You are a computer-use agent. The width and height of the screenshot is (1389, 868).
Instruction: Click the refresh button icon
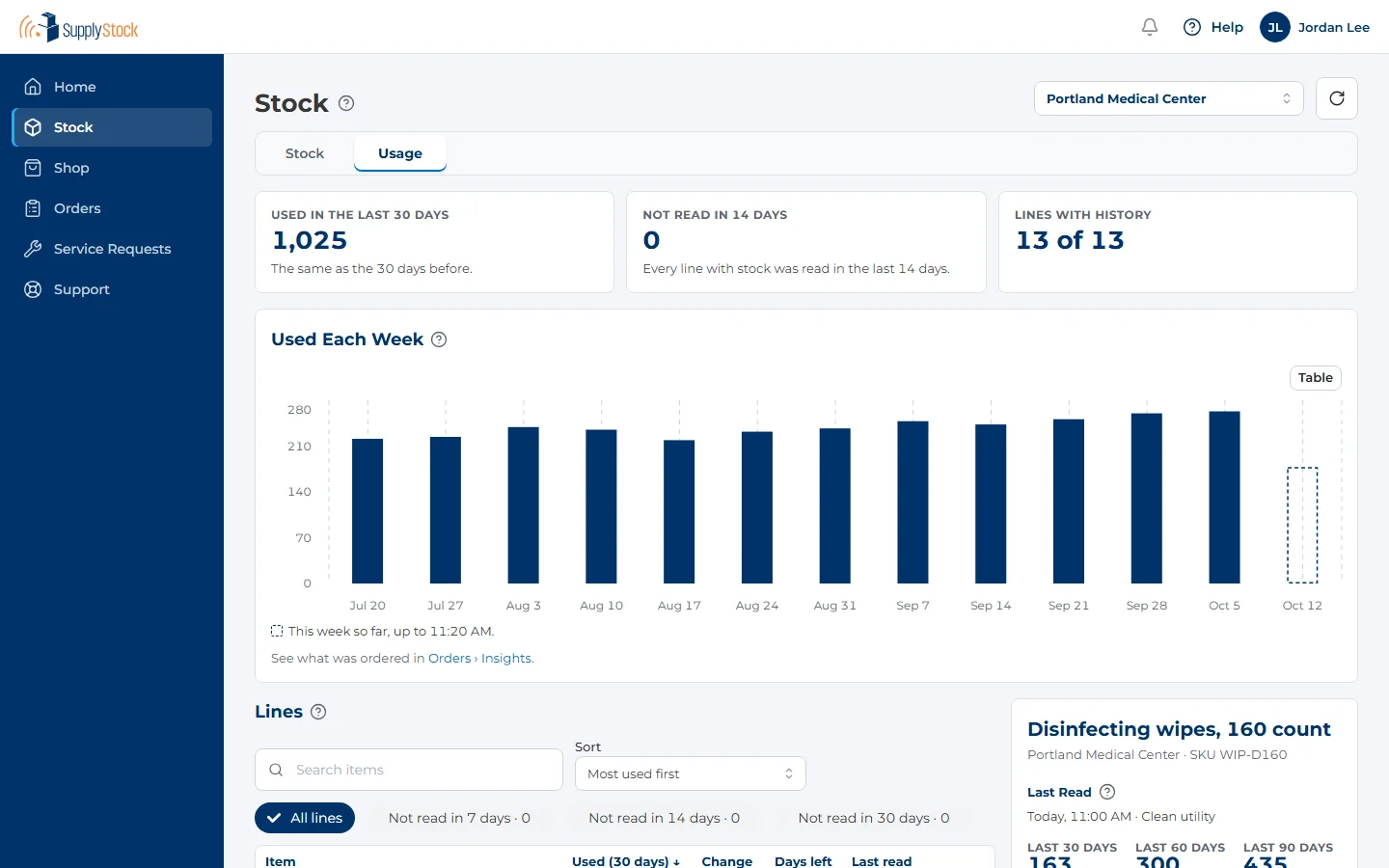1337,98
